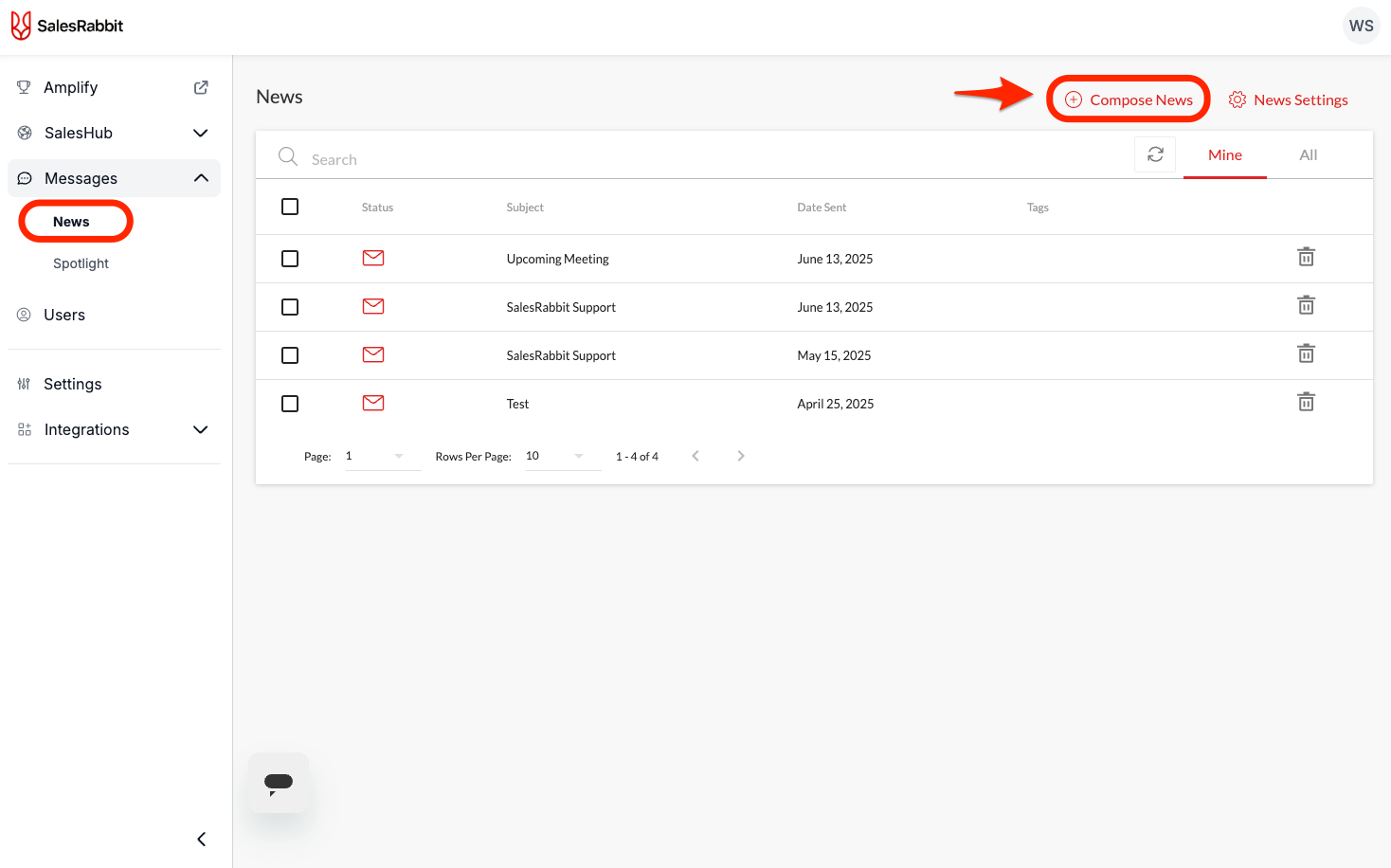Sort by the Status column header
Image resolution: width=1391 pixels, height=868 pixels.
[377, 208]
